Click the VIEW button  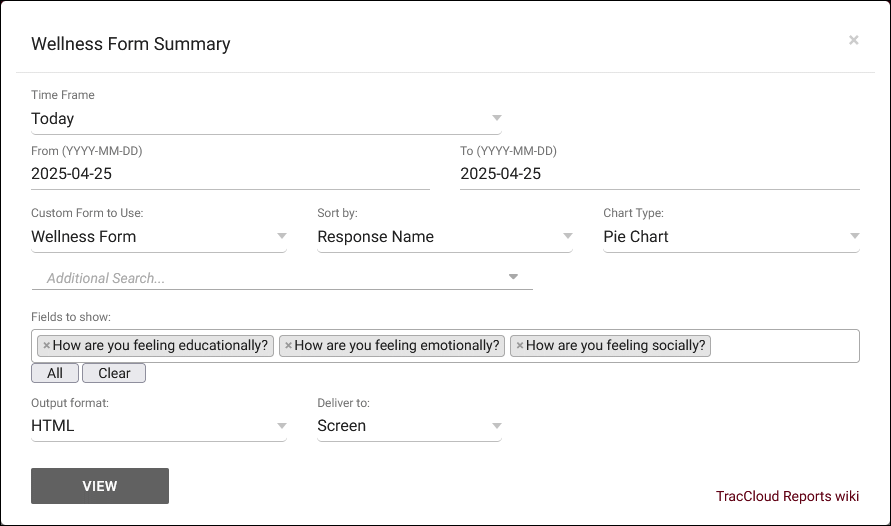(x=100, y=486)
